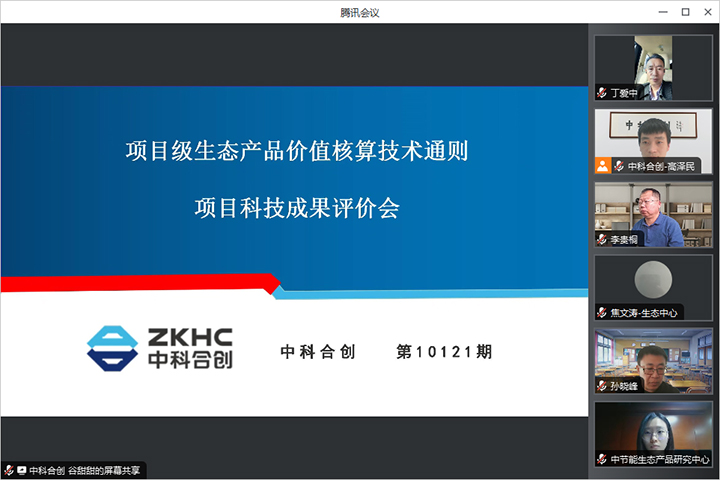Click muted mic icon beside 中科合创-高泽民
720x480 pixels.
point(619,166)
